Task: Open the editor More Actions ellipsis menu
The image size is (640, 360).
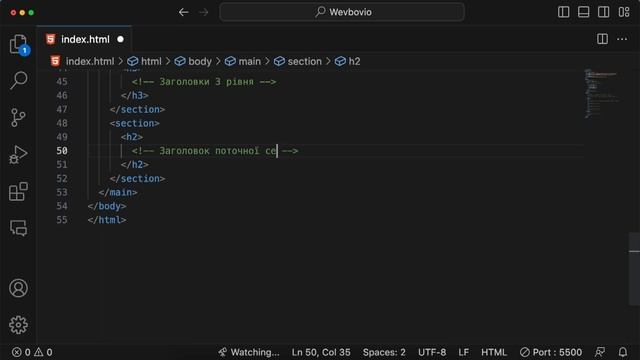Action: (622, 39)
